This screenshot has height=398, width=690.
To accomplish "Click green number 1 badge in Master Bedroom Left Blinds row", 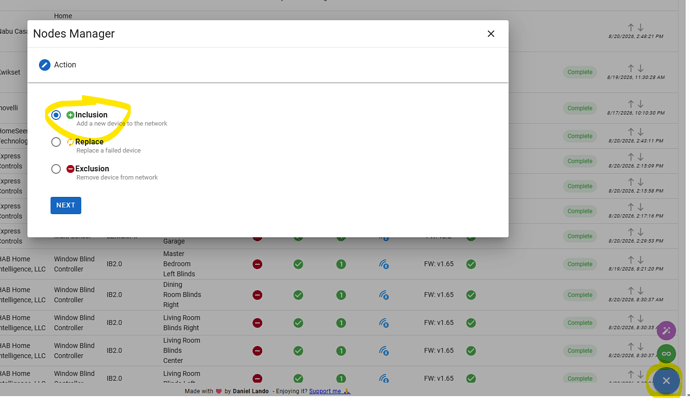I will click(x=341, y=264).
